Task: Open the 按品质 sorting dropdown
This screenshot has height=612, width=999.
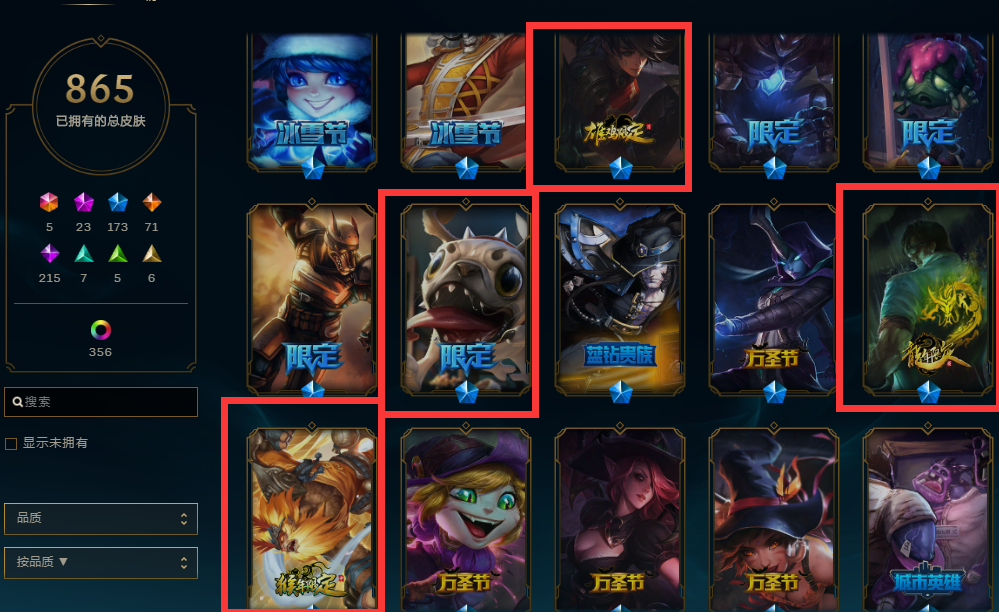Action: (101, 562)
